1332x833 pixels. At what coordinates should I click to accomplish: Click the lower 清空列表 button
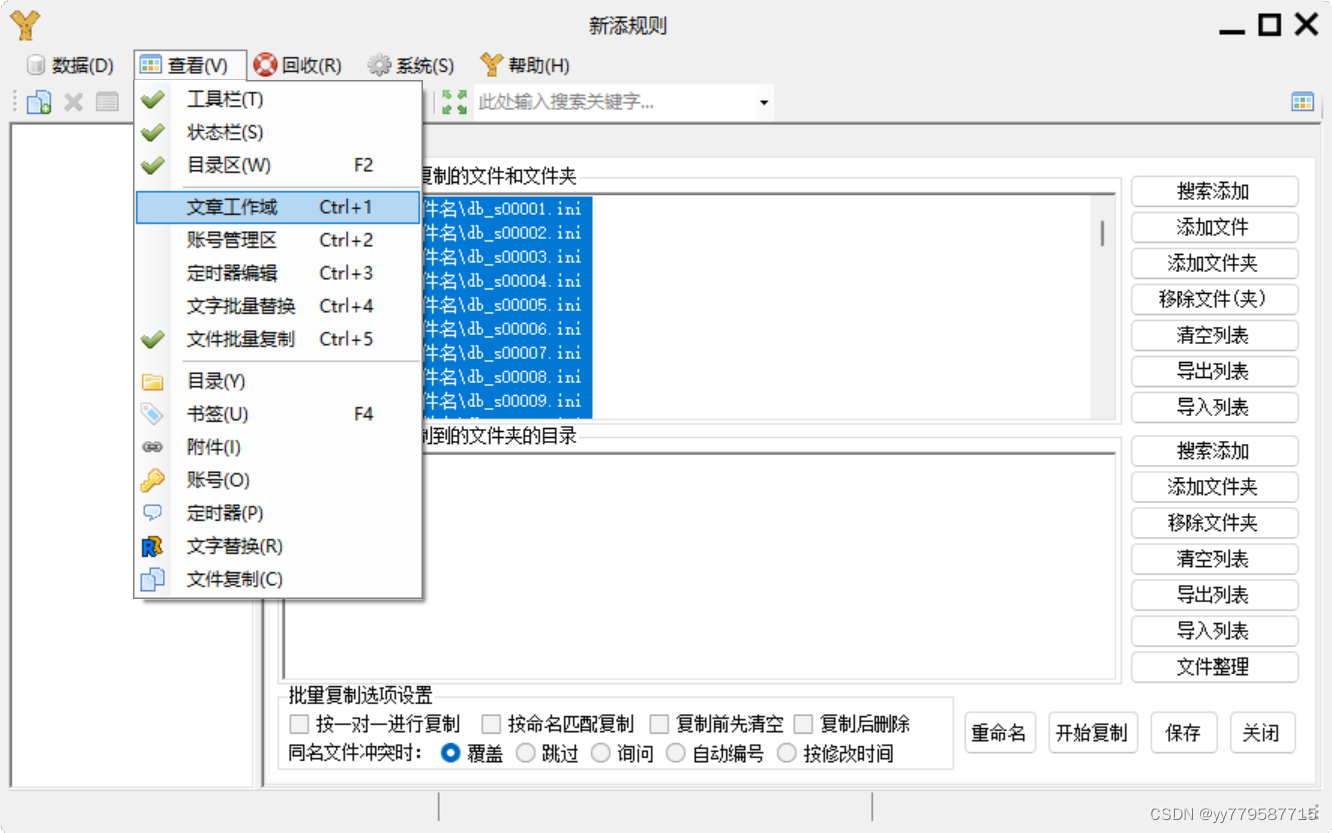1214,559
